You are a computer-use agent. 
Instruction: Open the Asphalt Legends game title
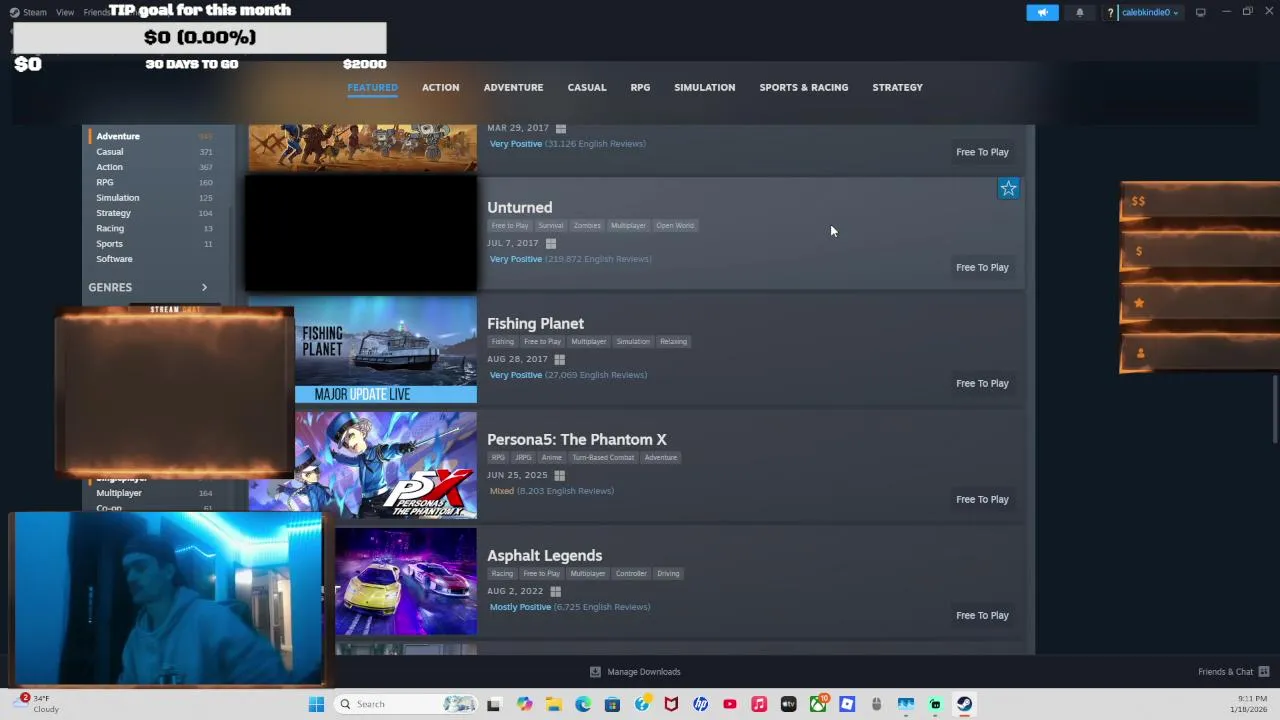[544, 556]
